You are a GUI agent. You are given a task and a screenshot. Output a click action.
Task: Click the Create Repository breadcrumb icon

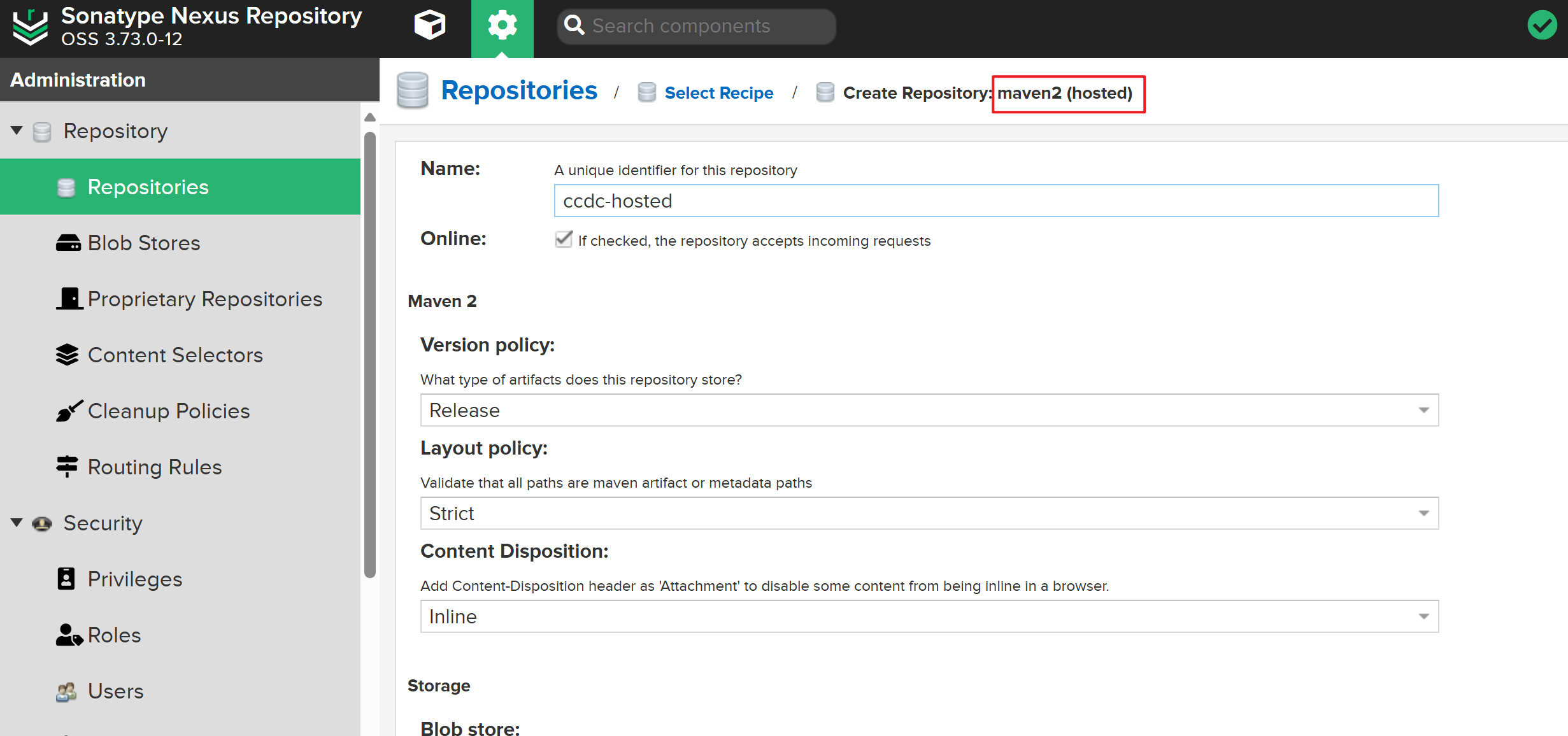825,92
